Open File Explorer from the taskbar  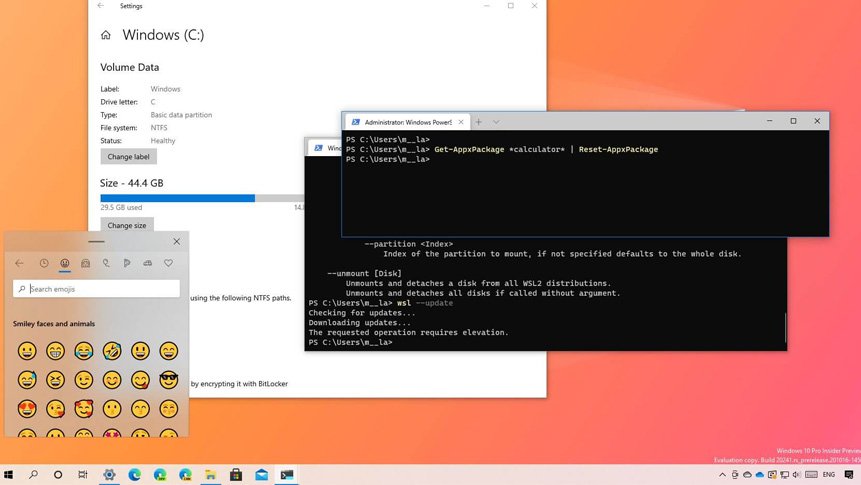211,475
